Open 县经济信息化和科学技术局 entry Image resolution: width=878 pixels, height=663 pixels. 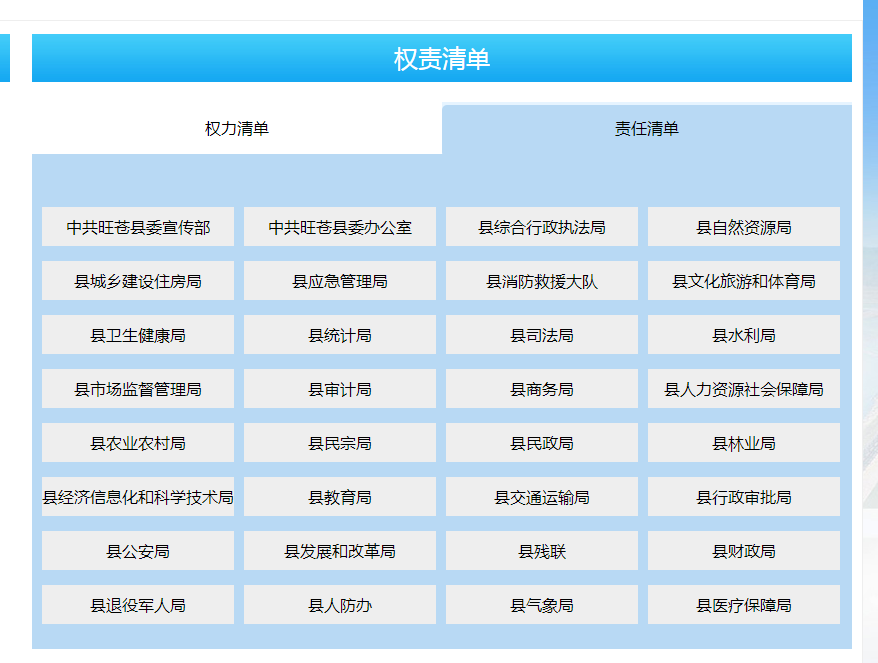pos(138,497)
